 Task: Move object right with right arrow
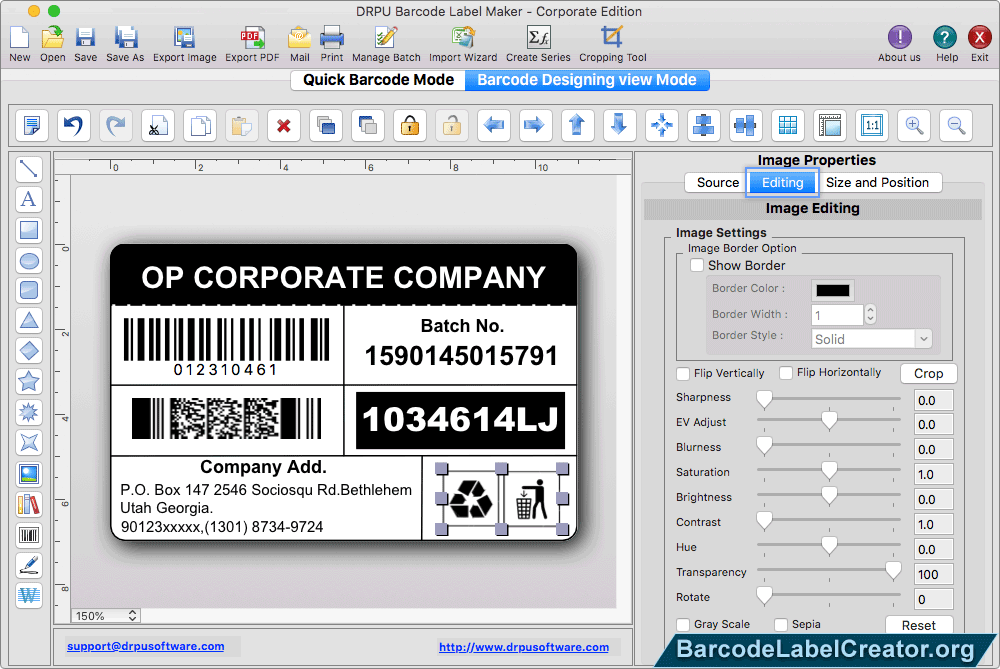point(534,125)
